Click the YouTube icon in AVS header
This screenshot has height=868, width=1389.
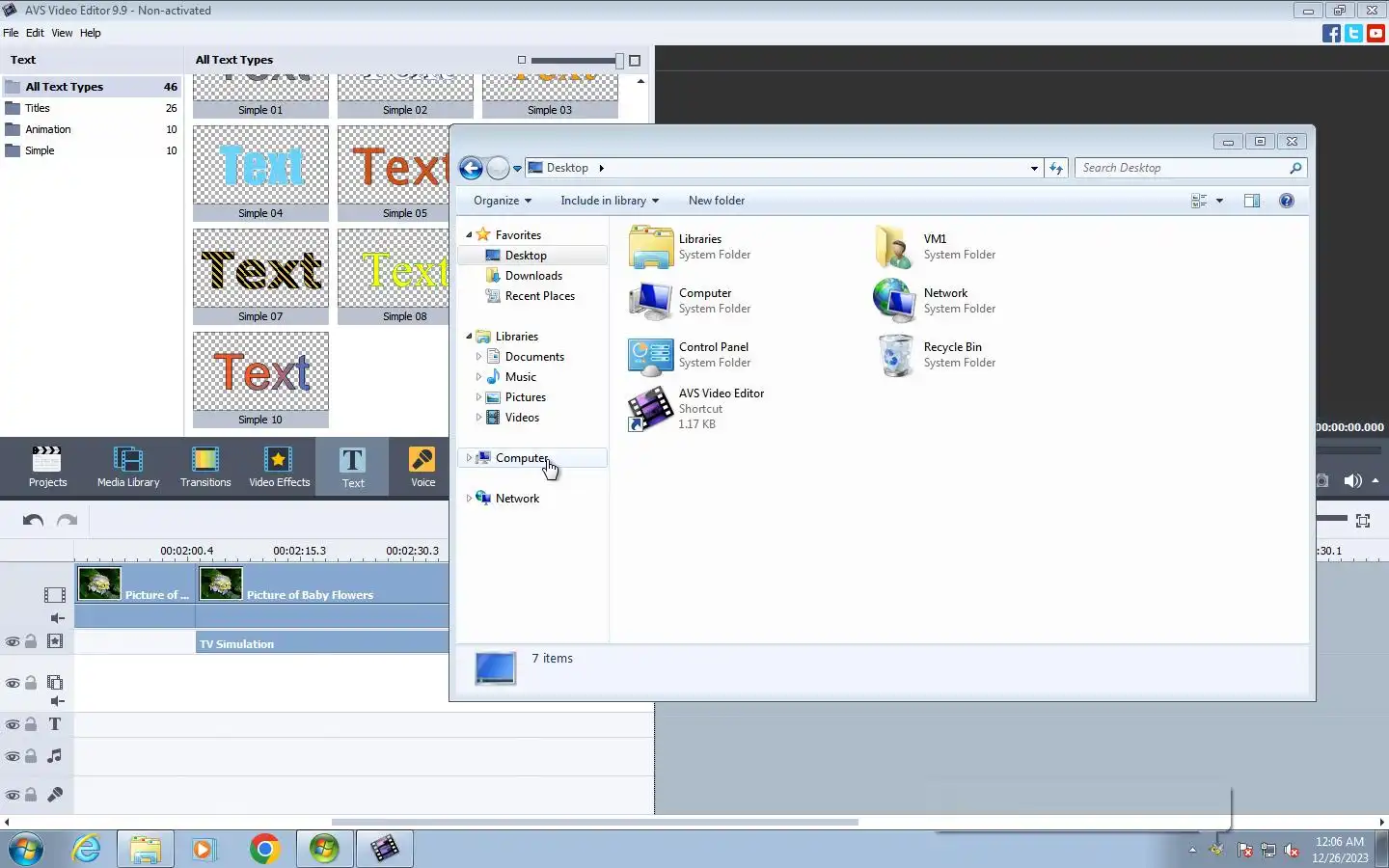[1376, 33]
